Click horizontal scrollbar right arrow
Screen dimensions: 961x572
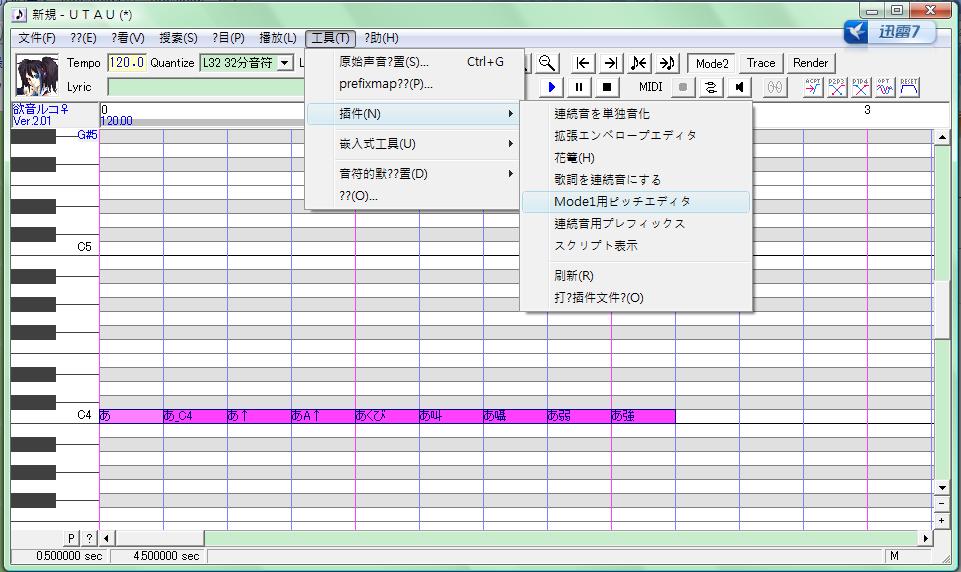(926, 538)
